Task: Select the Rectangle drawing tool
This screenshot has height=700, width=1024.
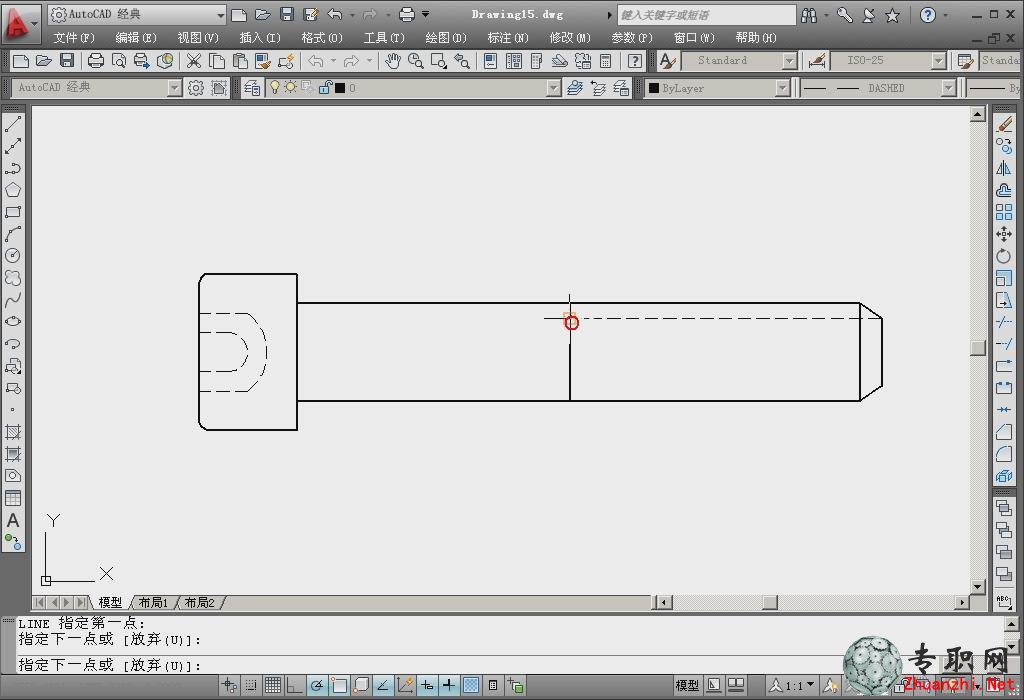Action: point(13,212)
